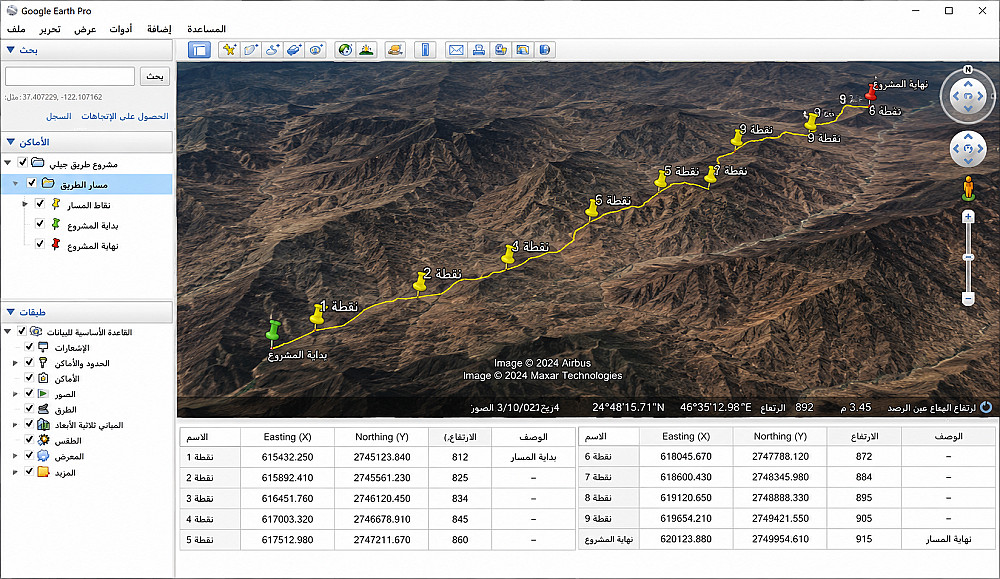The width and height of the screenshot is (1000, 579).
Task: Select the Add Polygon tool
Action: click(x=251, y=50)
